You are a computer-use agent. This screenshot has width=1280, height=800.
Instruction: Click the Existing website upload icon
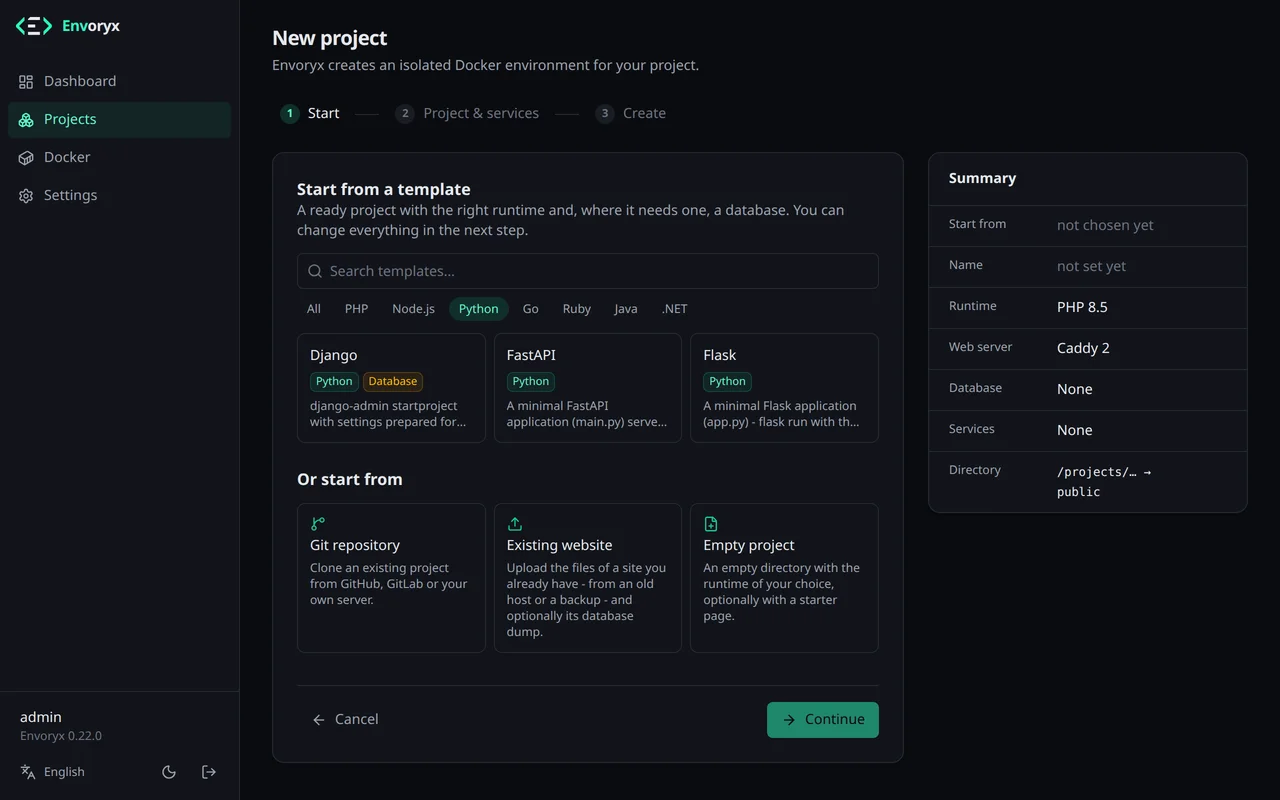point(515,524)
